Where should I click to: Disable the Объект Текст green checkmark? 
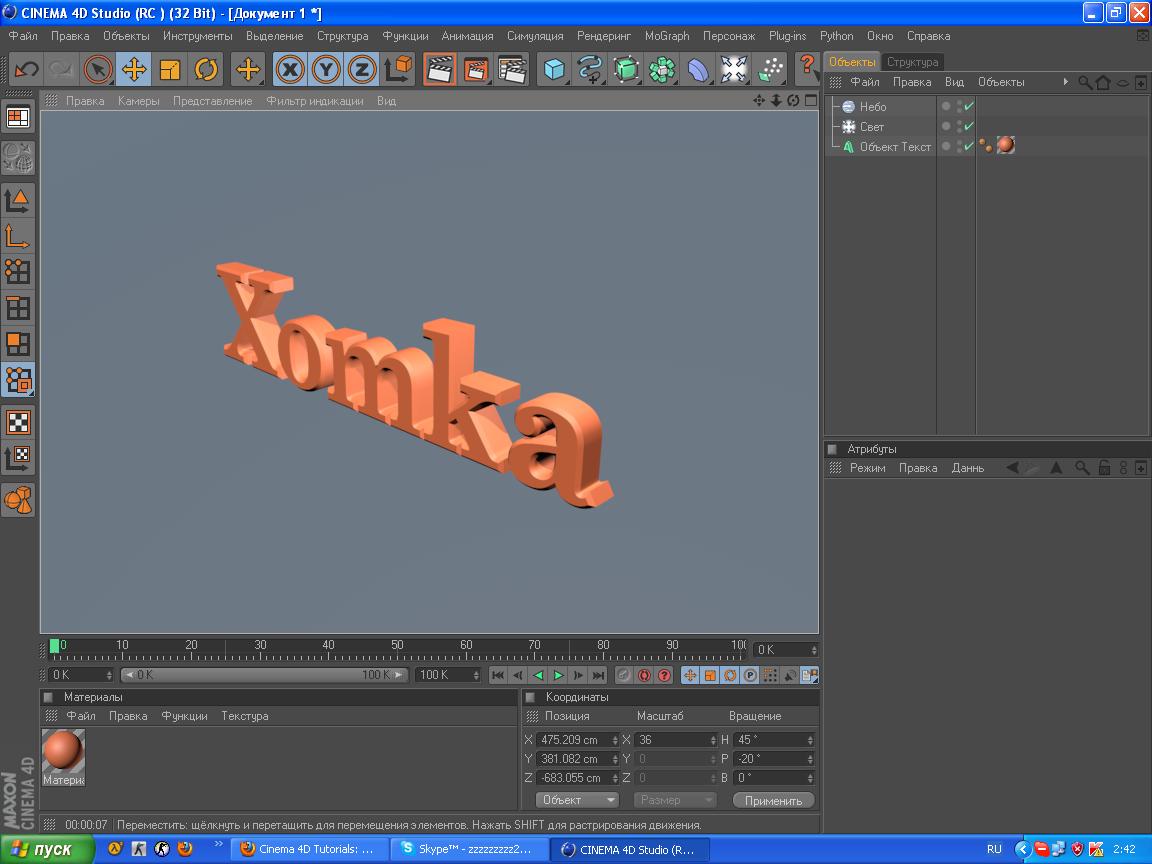(969, 146)
